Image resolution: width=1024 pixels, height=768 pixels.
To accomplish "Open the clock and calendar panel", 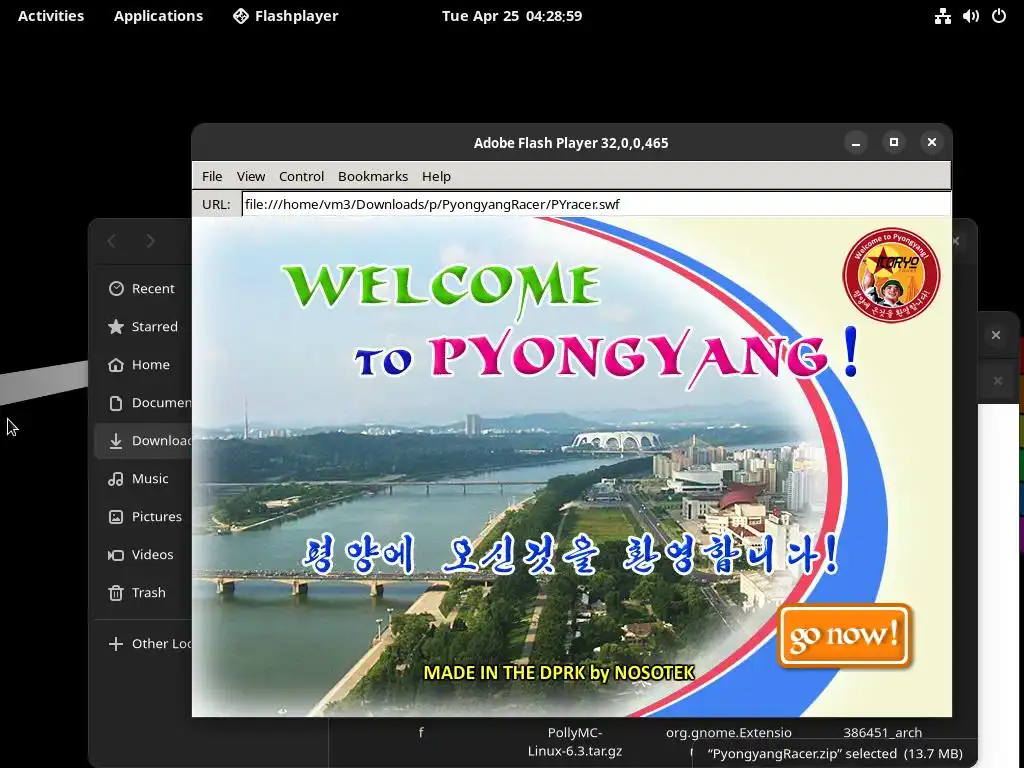I will (x=512, y=16).
